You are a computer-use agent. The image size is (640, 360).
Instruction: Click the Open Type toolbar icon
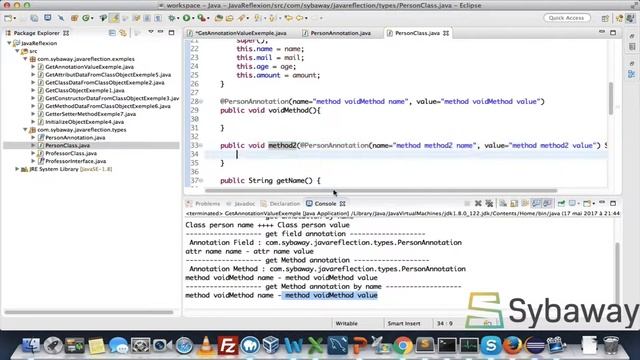[219, 18]
